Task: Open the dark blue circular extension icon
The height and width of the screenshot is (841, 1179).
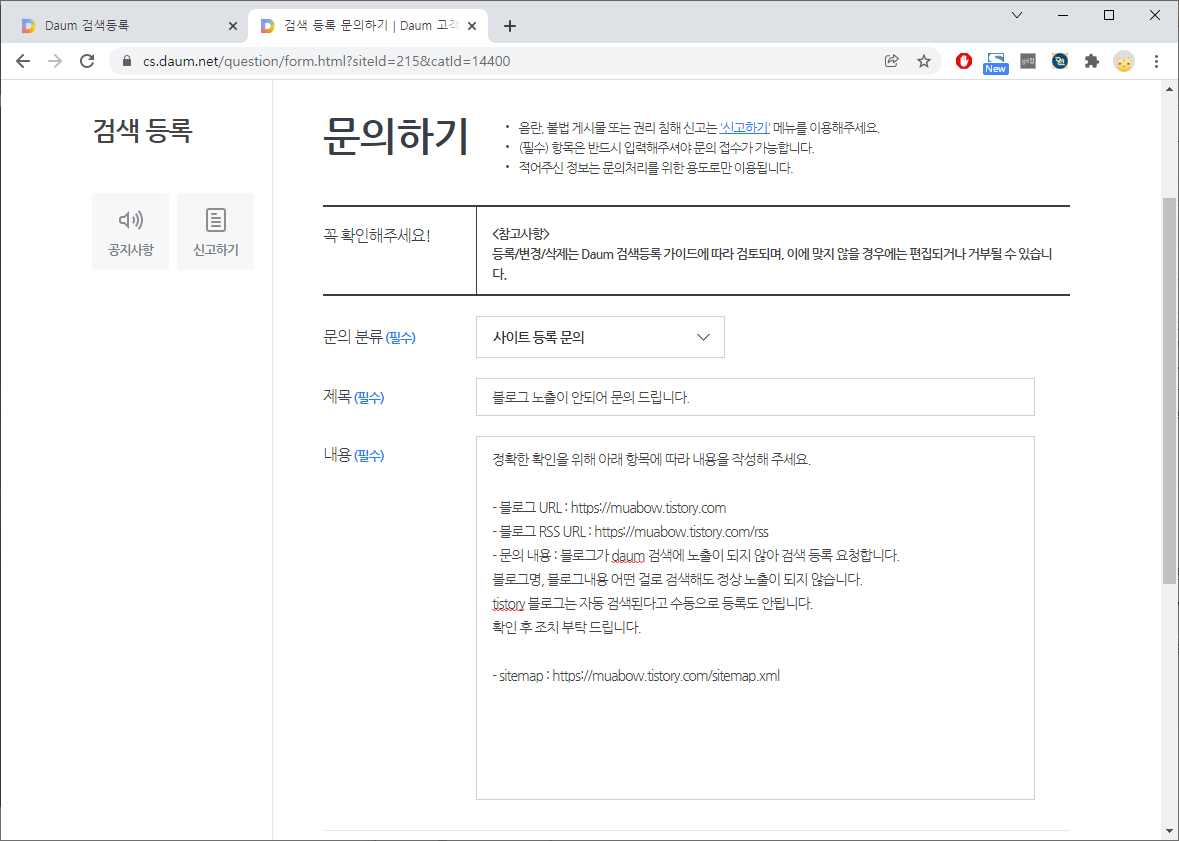Action: tap(1060, 61)
